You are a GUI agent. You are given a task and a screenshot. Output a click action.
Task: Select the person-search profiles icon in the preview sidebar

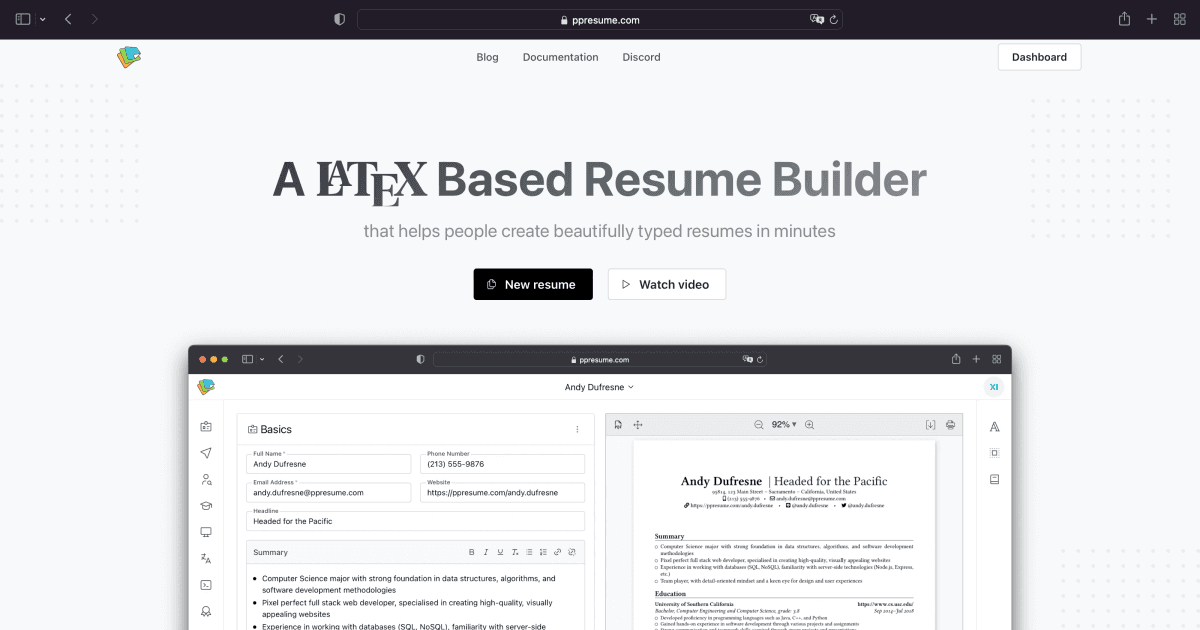point(206,480)
